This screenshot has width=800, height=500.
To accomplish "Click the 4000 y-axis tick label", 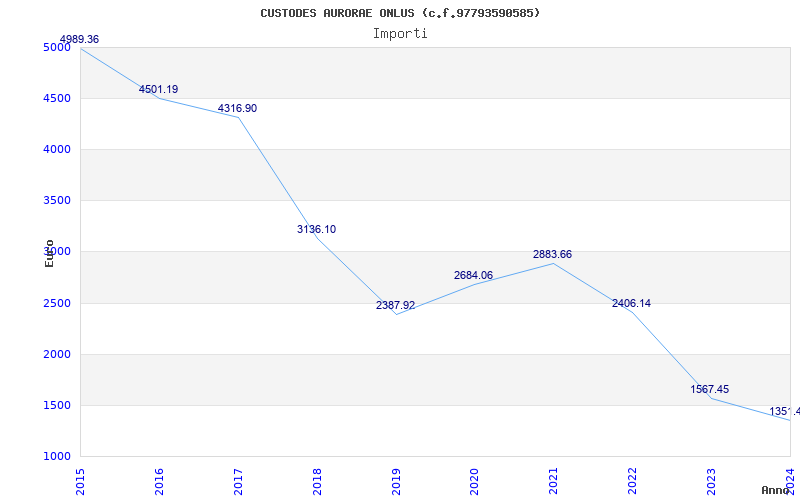I will [x=57, y=149].
